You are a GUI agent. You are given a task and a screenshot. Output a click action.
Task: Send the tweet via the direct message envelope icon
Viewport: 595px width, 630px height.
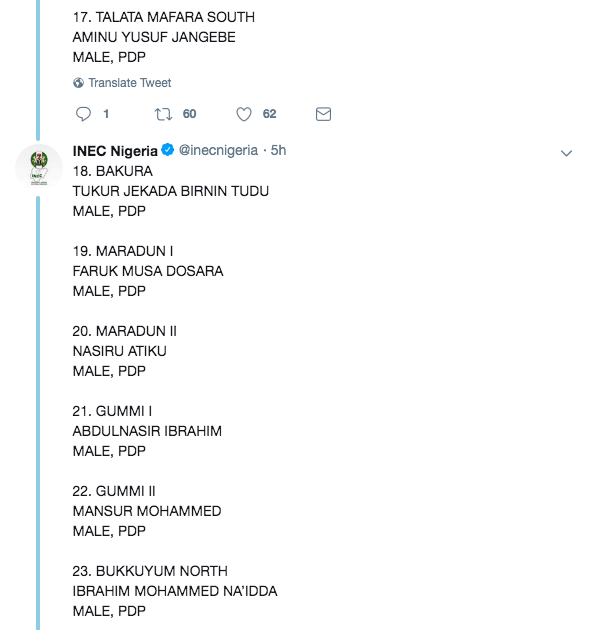[x=323, y=114]
